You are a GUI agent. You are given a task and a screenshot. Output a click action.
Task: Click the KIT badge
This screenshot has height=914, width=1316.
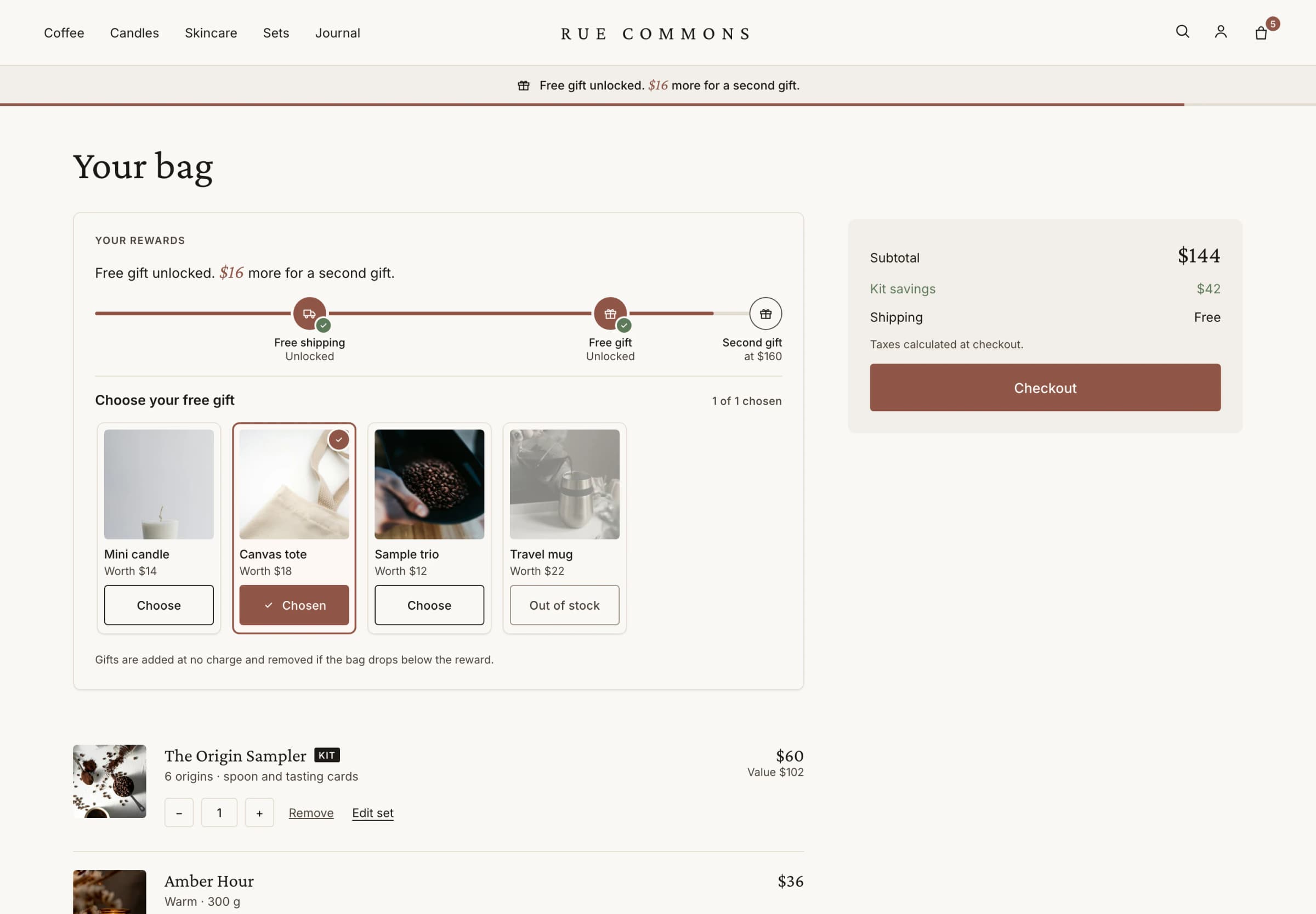point(327,755)
